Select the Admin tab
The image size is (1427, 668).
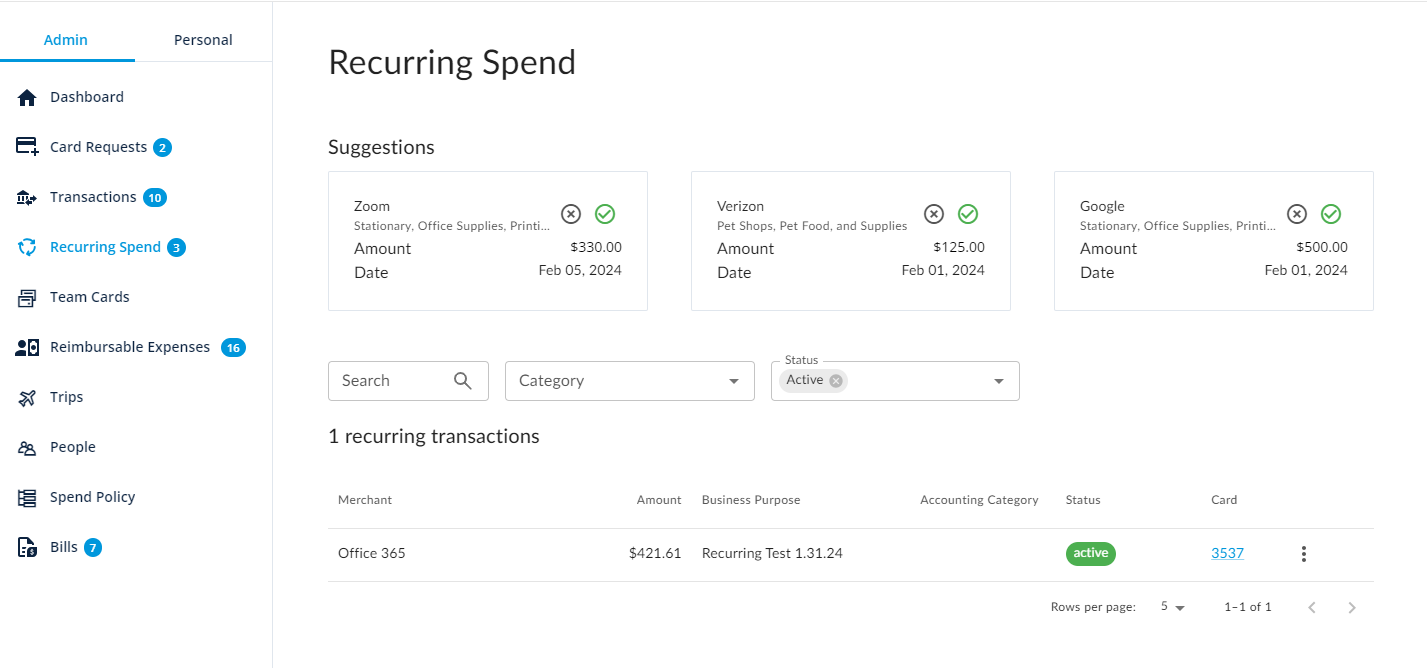[65, 39]
